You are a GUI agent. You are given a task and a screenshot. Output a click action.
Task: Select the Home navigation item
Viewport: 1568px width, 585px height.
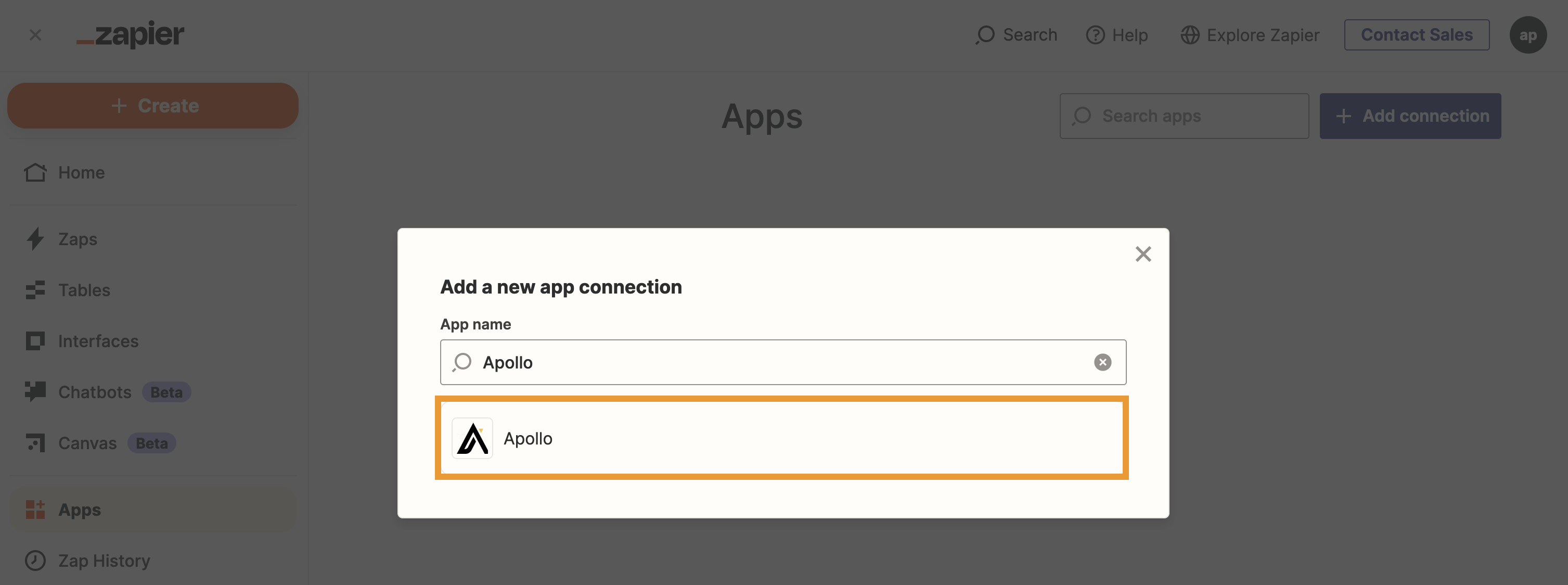pos(81,171)
